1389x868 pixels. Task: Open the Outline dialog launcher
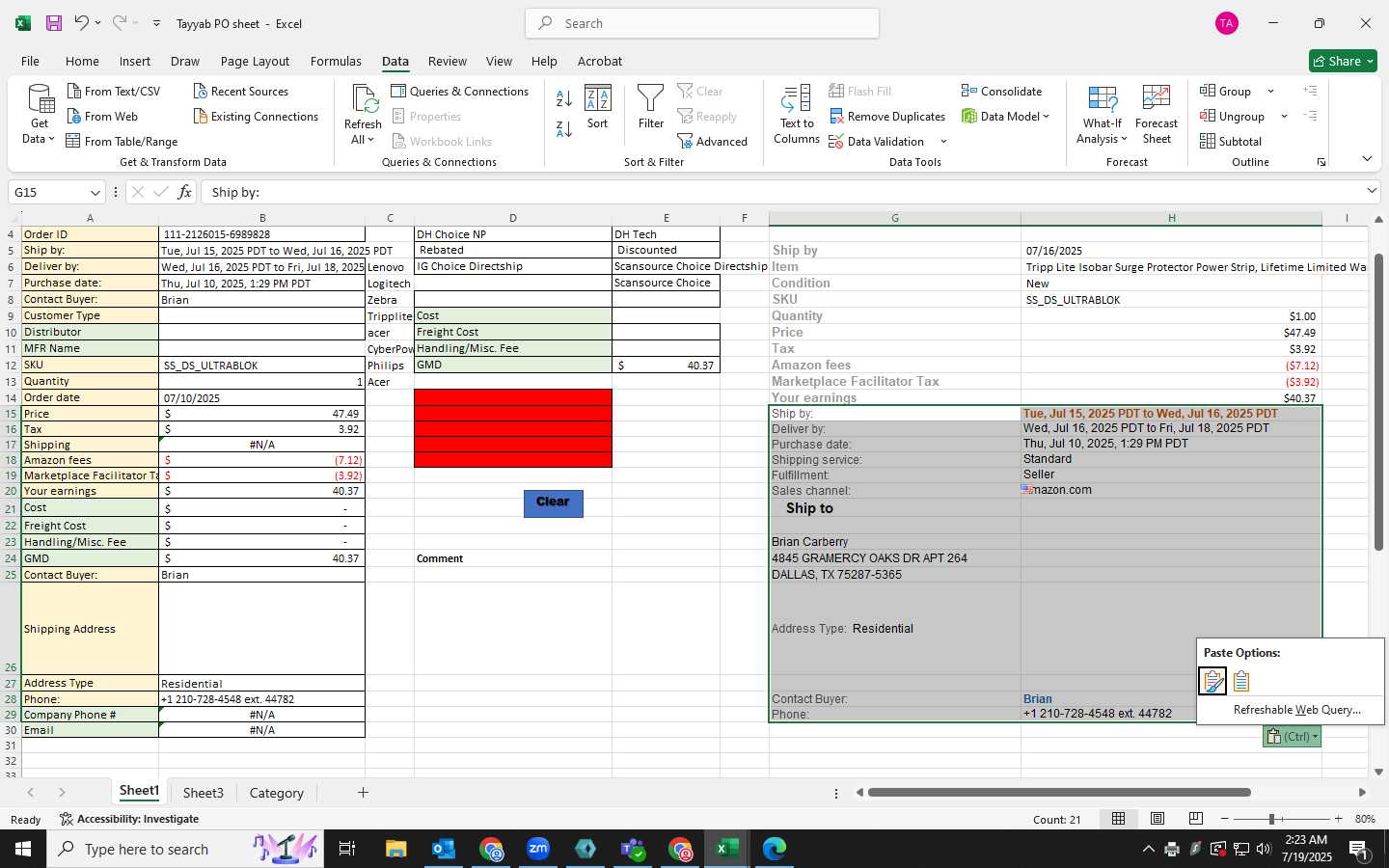pyautogui.click(x=1321, y=162)
